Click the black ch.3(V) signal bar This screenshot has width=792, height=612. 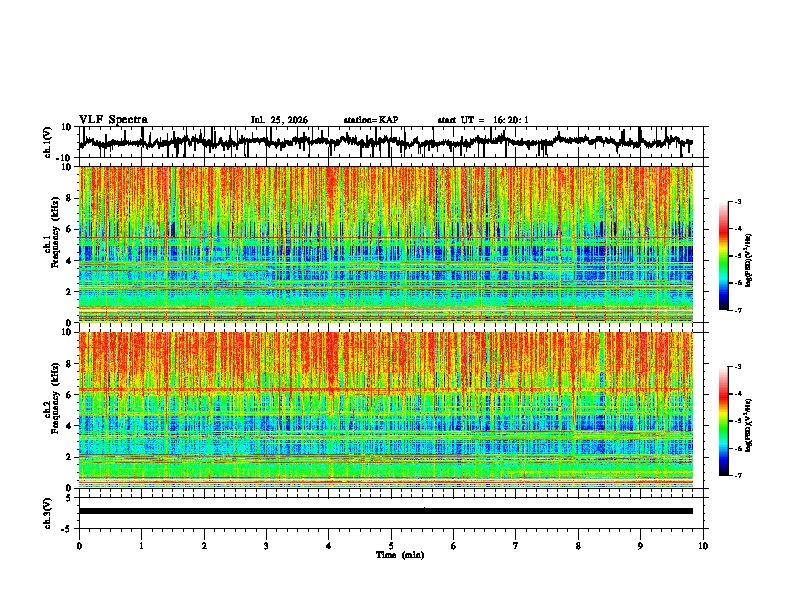pos(385,511)
